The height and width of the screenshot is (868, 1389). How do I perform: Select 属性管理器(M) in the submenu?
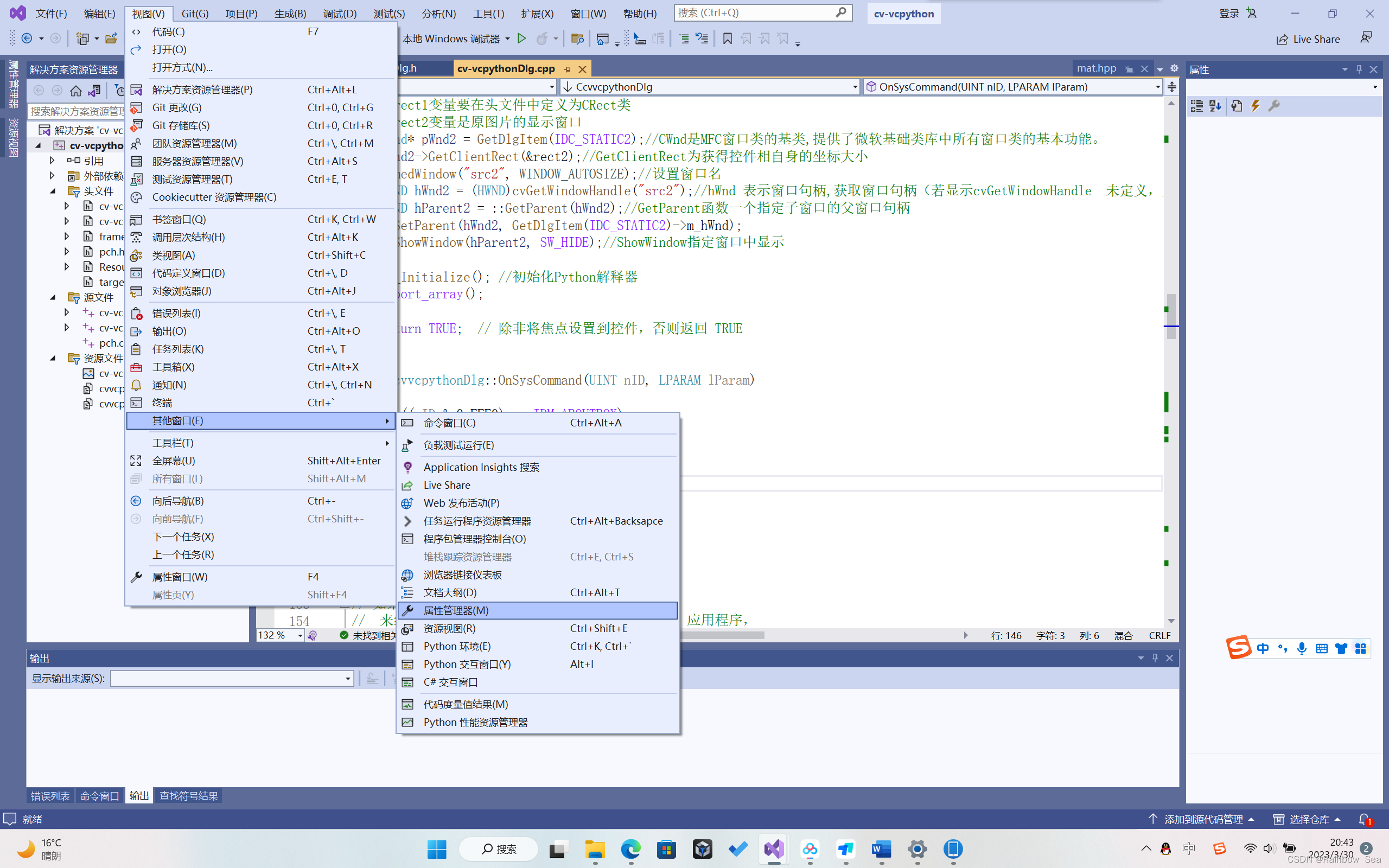tap(456, 610)
